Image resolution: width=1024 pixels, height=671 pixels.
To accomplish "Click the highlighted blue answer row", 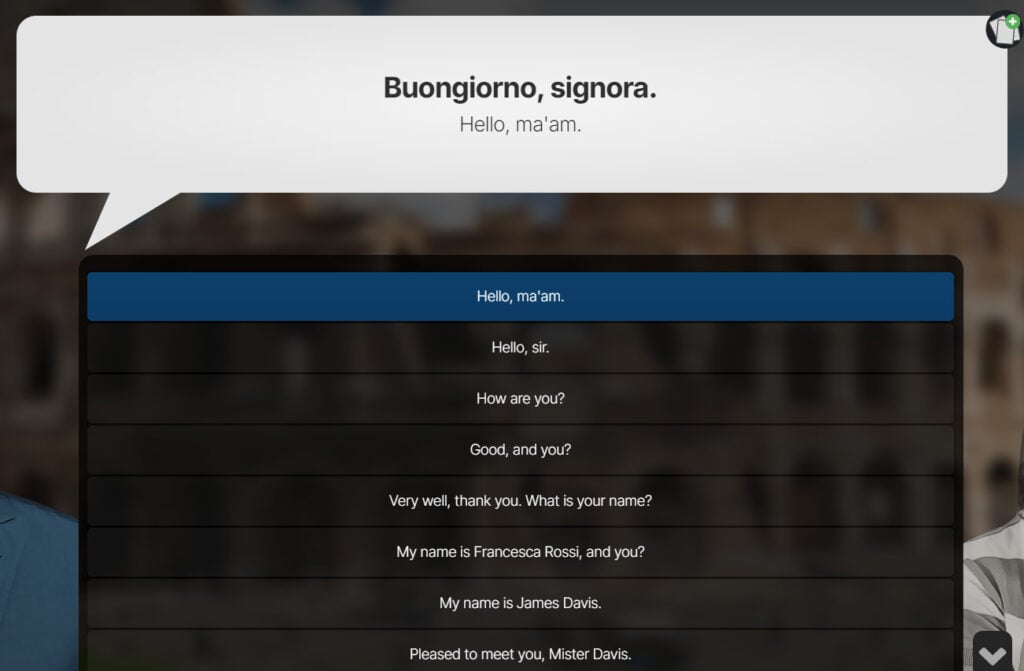I will (x=521, y=296).
